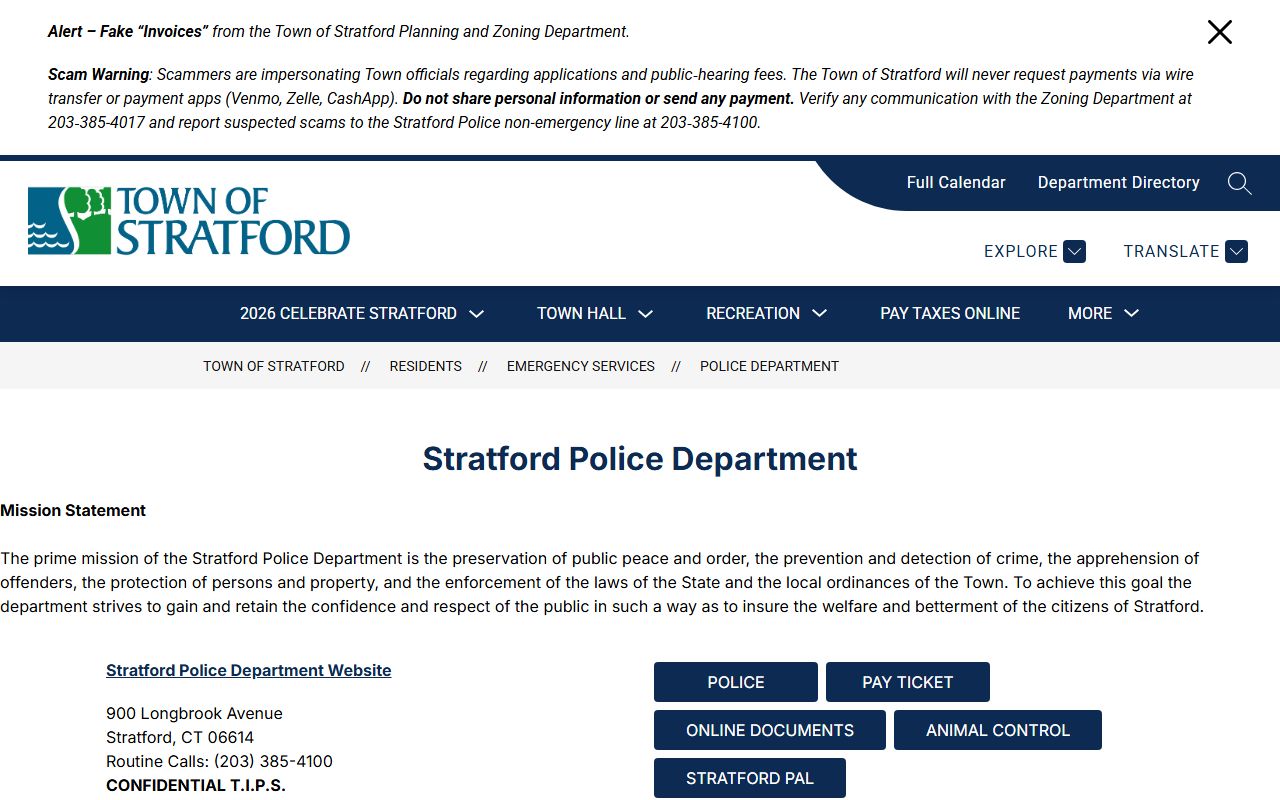Select the Mission Statement heading
1280x800 pixels.
[x=73, y=510]
